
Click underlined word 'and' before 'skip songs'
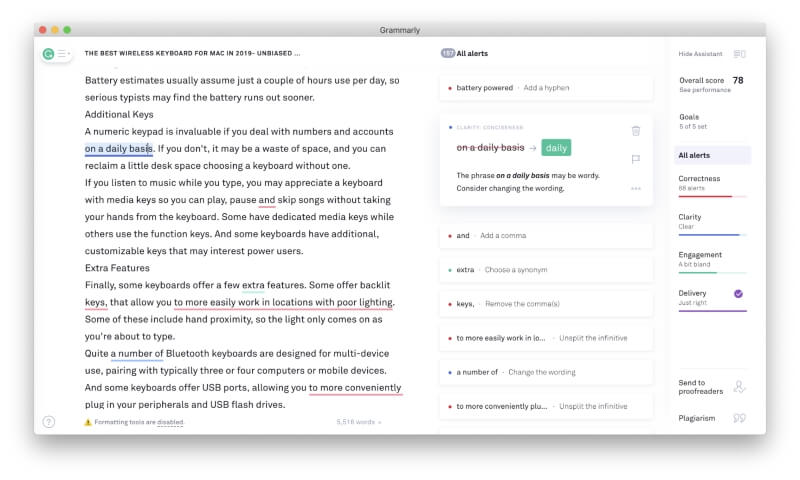coord(267,200)
